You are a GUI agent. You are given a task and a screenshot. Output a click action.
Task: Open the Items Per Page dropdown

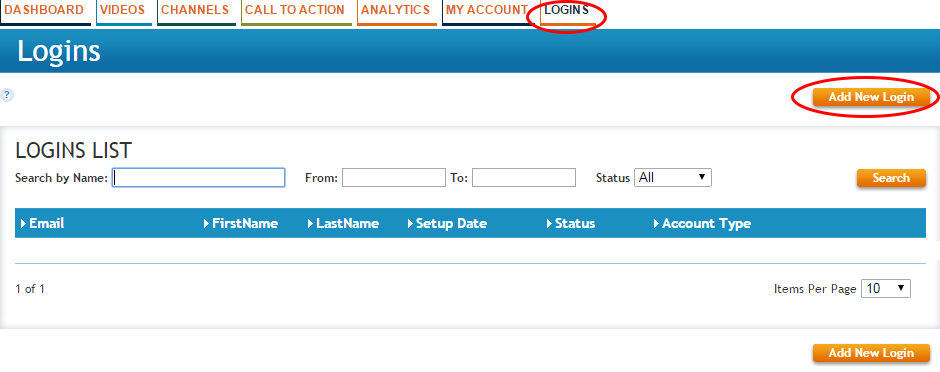885,288
